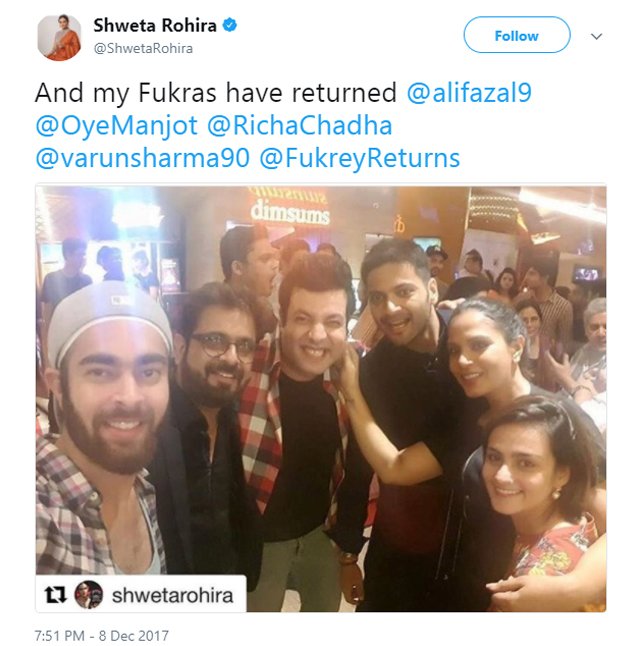This screenshot has height=646, width=640.
Task: Open the @alifazal9 mention
Action: click(469, 93)
